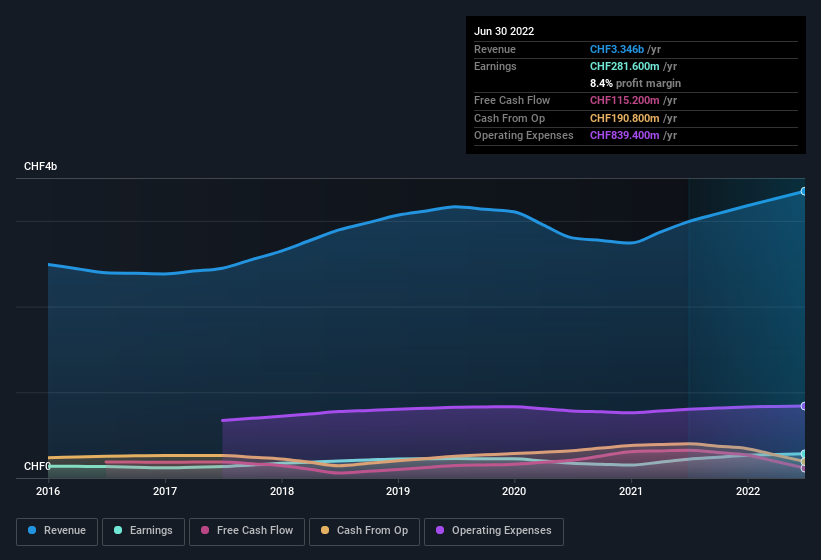The image size is (821, 560).
Task: Click the 2016 x-axis label
Action: tap(48, 491)
